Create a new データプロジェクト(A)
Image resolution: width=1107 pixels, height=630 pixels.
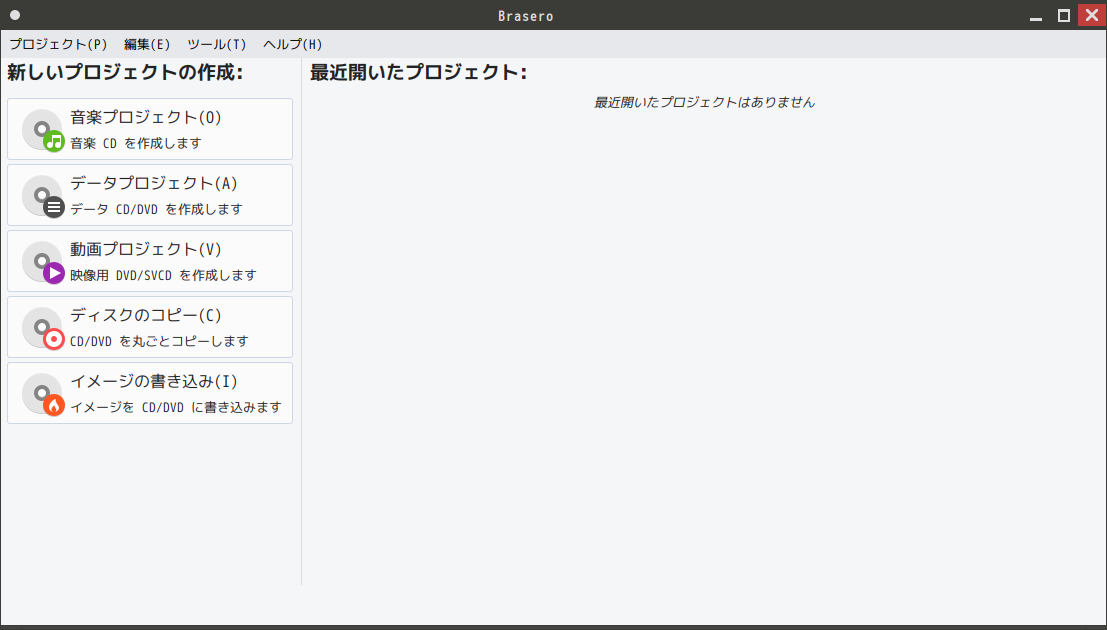click(150, 195)
